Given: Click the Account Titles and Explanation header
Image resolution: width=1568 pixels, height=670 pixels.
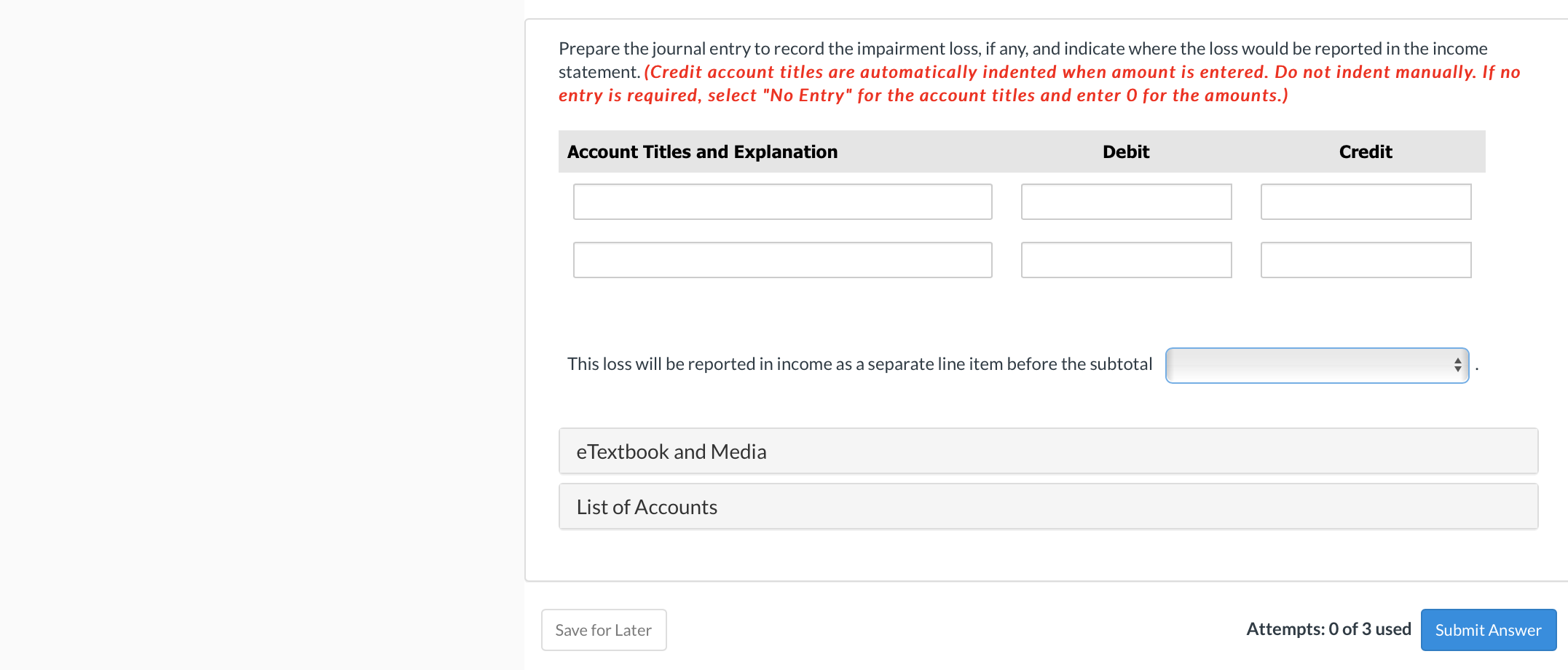Looking at the screenshot, I should (x=702, y=151).
